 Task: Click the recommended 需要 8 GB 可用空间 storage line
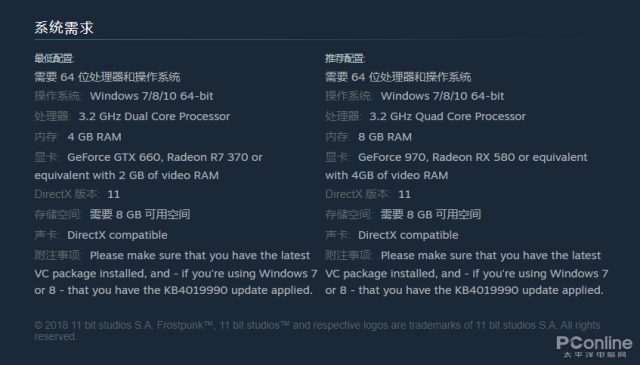pos(403,214)
